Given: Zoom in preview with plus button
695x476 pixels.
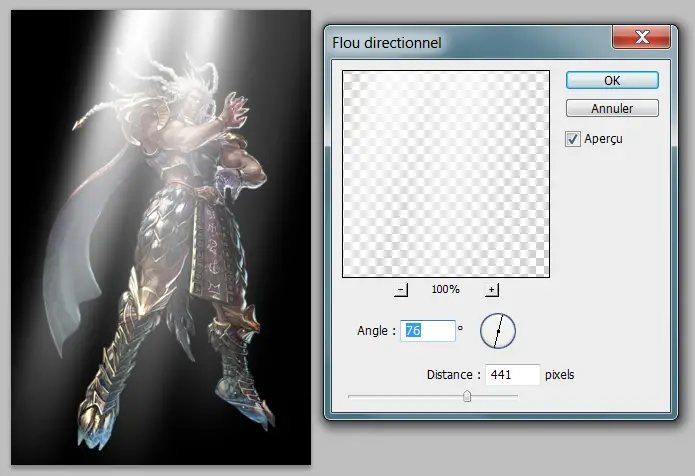Looking at the screenshot, I should tap(492, 290).
